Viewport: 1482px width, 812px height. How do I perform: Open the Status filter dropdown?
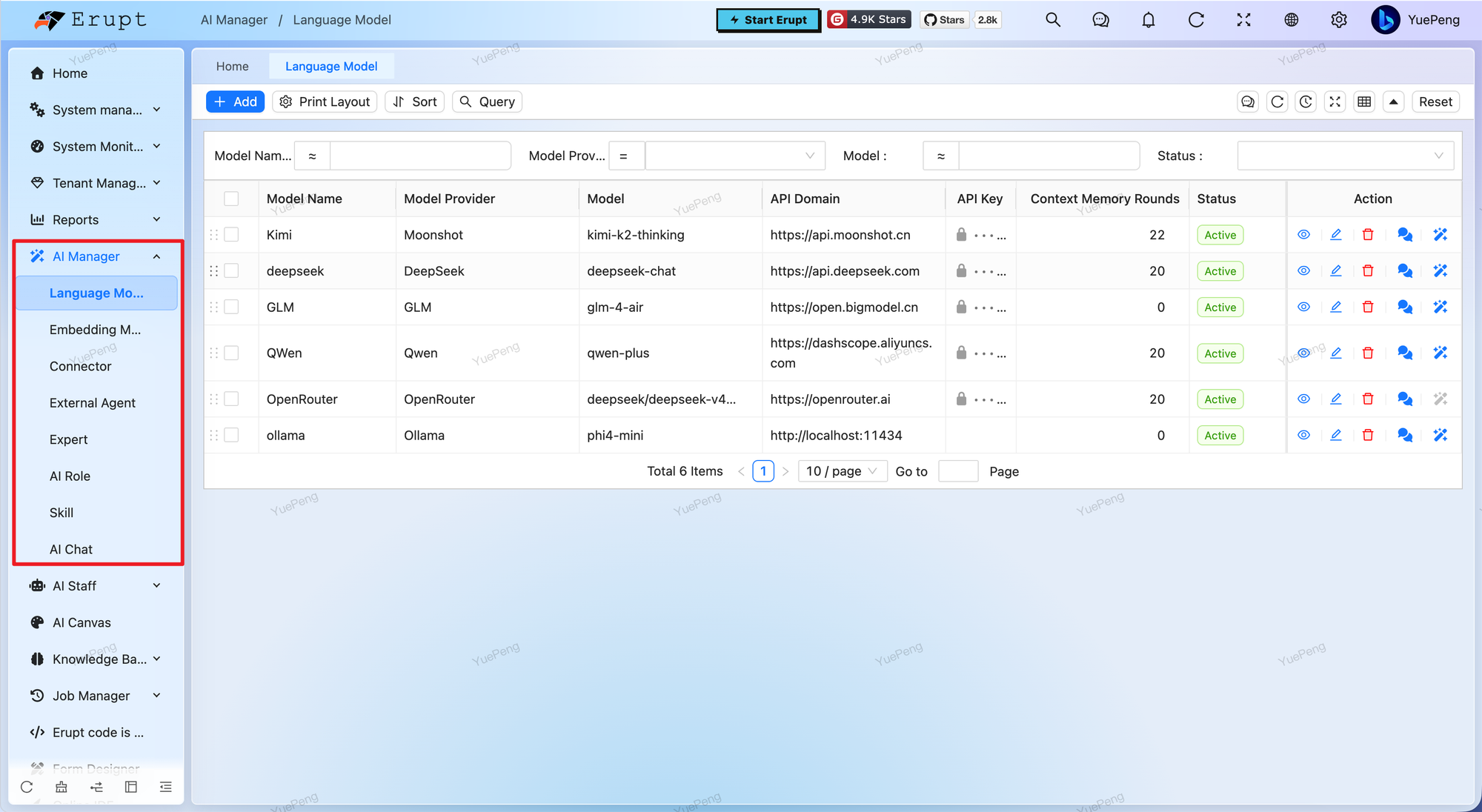click(1346, 156)
